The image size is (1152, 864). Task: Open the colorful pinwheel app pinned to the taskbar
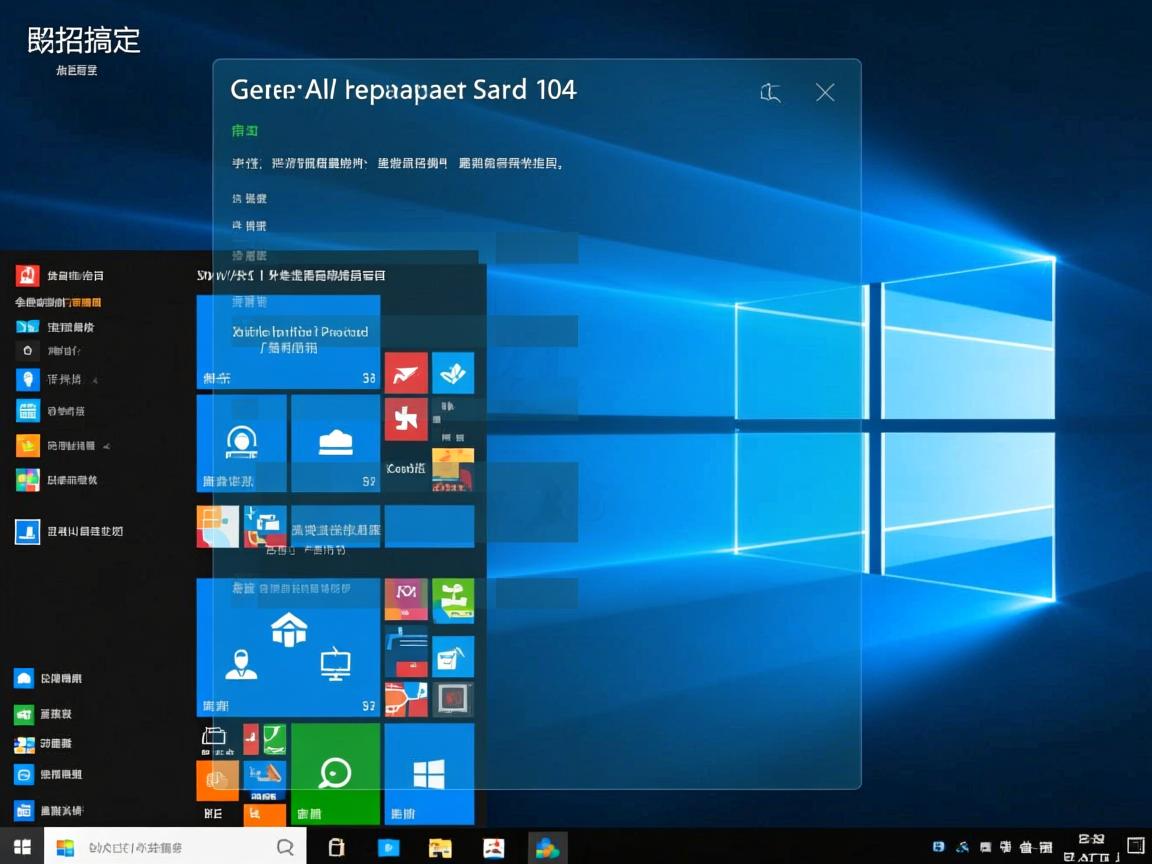546,847
